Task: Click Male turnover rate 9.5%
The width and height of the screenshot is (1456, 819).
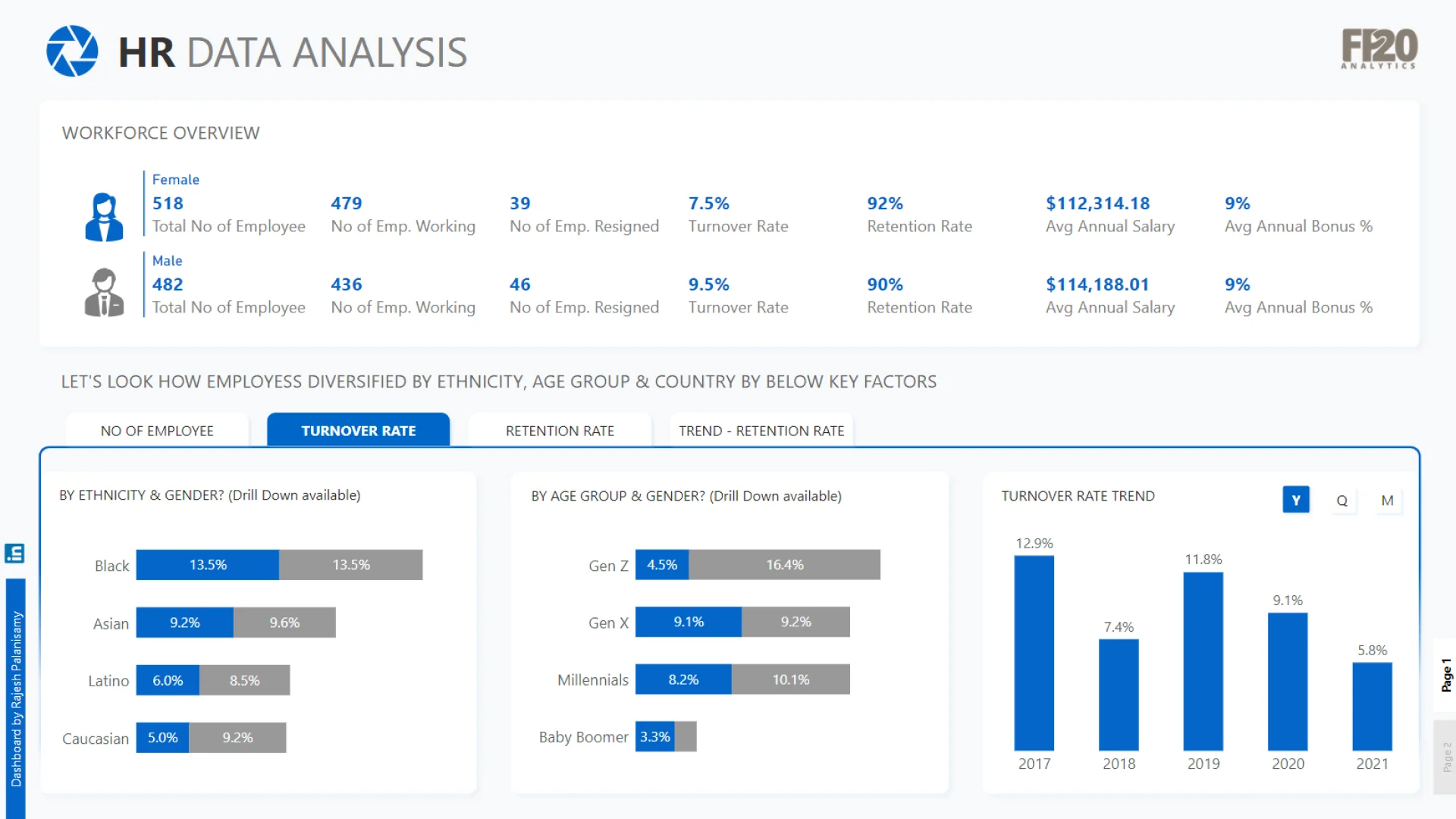Action: pyautogui.click(x=709, y=284)
